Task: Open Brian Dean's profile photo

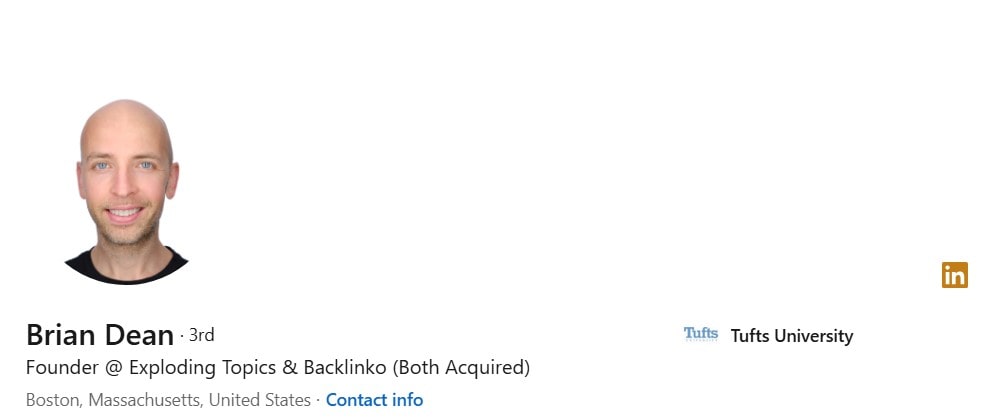Action: (x=126, y=185)
